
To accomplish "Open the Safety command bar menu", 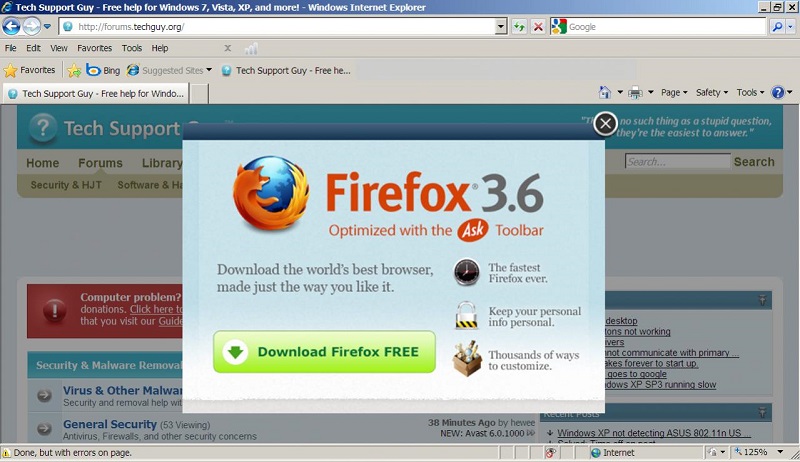I will point(711,92).
